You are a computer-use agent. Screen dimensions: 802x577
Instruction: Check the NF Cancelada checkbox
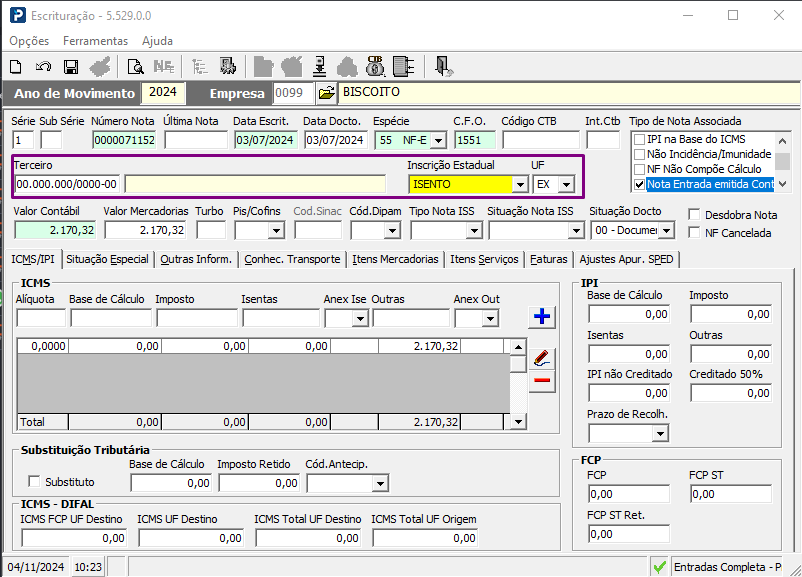pyautogui.click(x=694, y=233)
